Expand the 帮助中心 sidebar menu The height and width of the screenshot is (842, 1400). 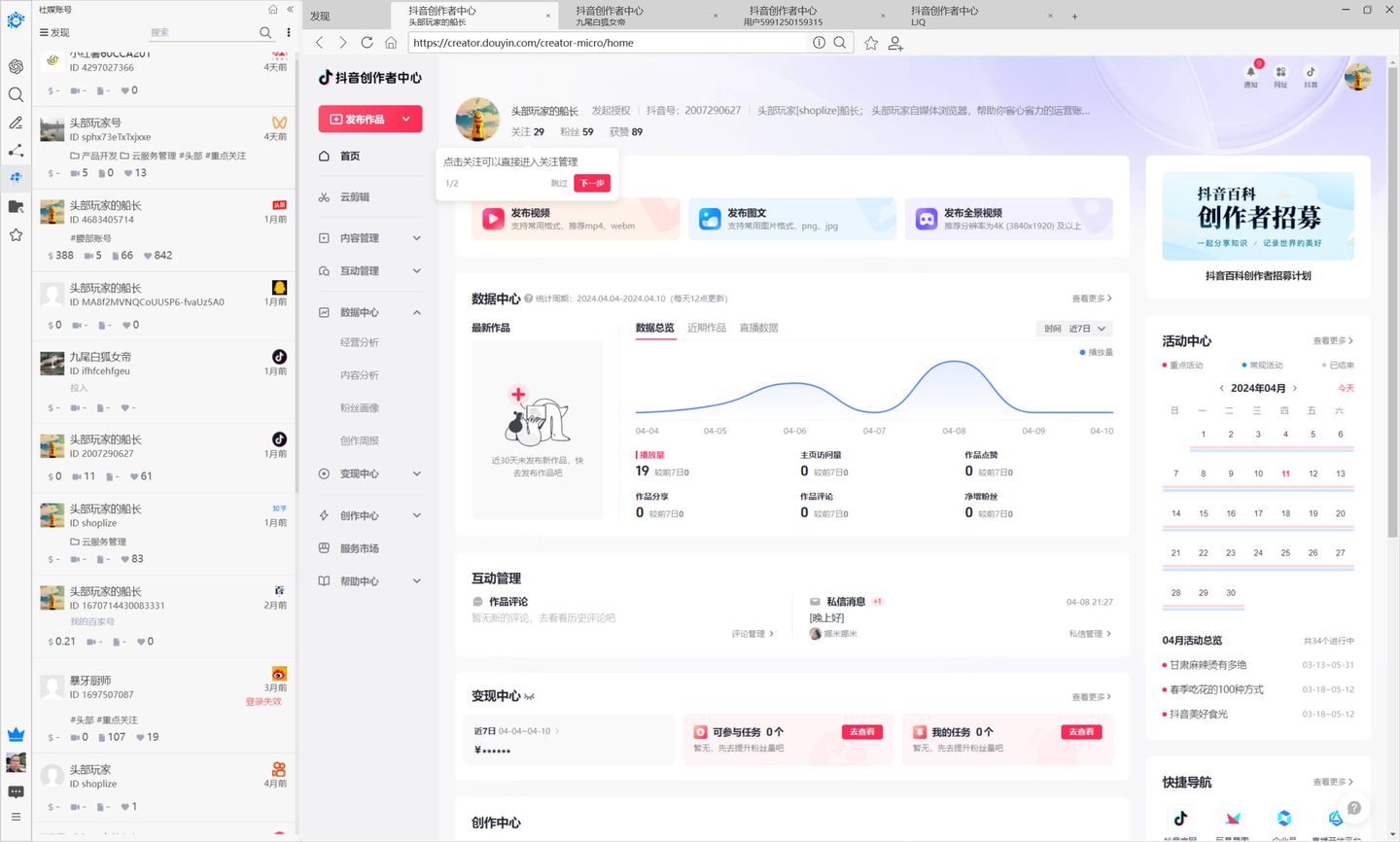tap(370, 581)
